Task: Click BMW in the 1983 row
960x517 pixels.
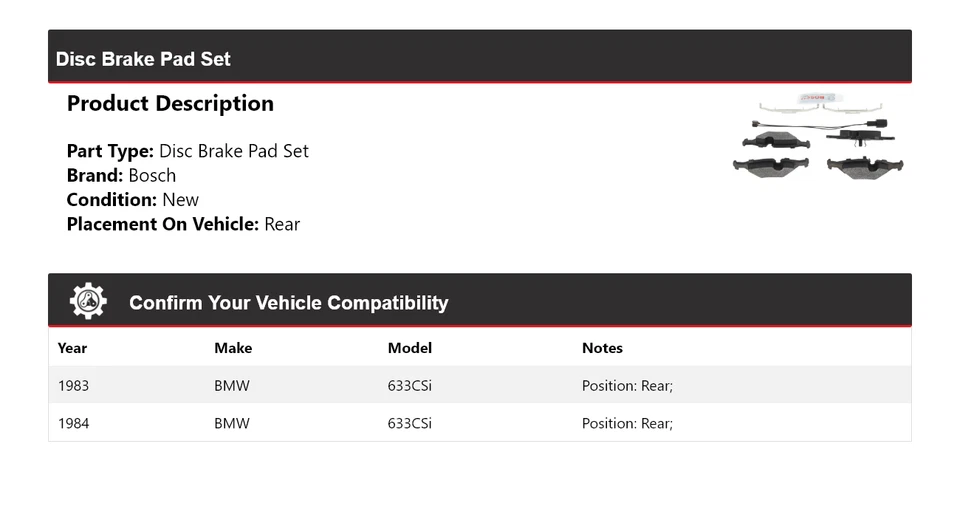Action: tap(232, 385)
